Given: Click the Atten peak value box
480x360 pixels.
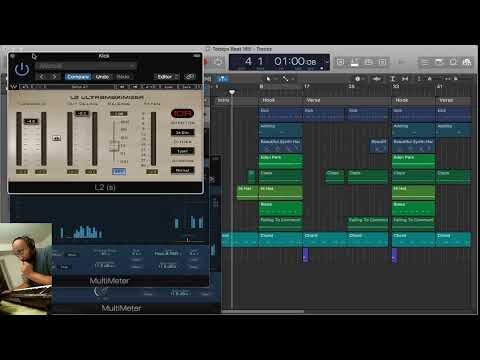Looking at the screenshot, I should coord(152,172).
